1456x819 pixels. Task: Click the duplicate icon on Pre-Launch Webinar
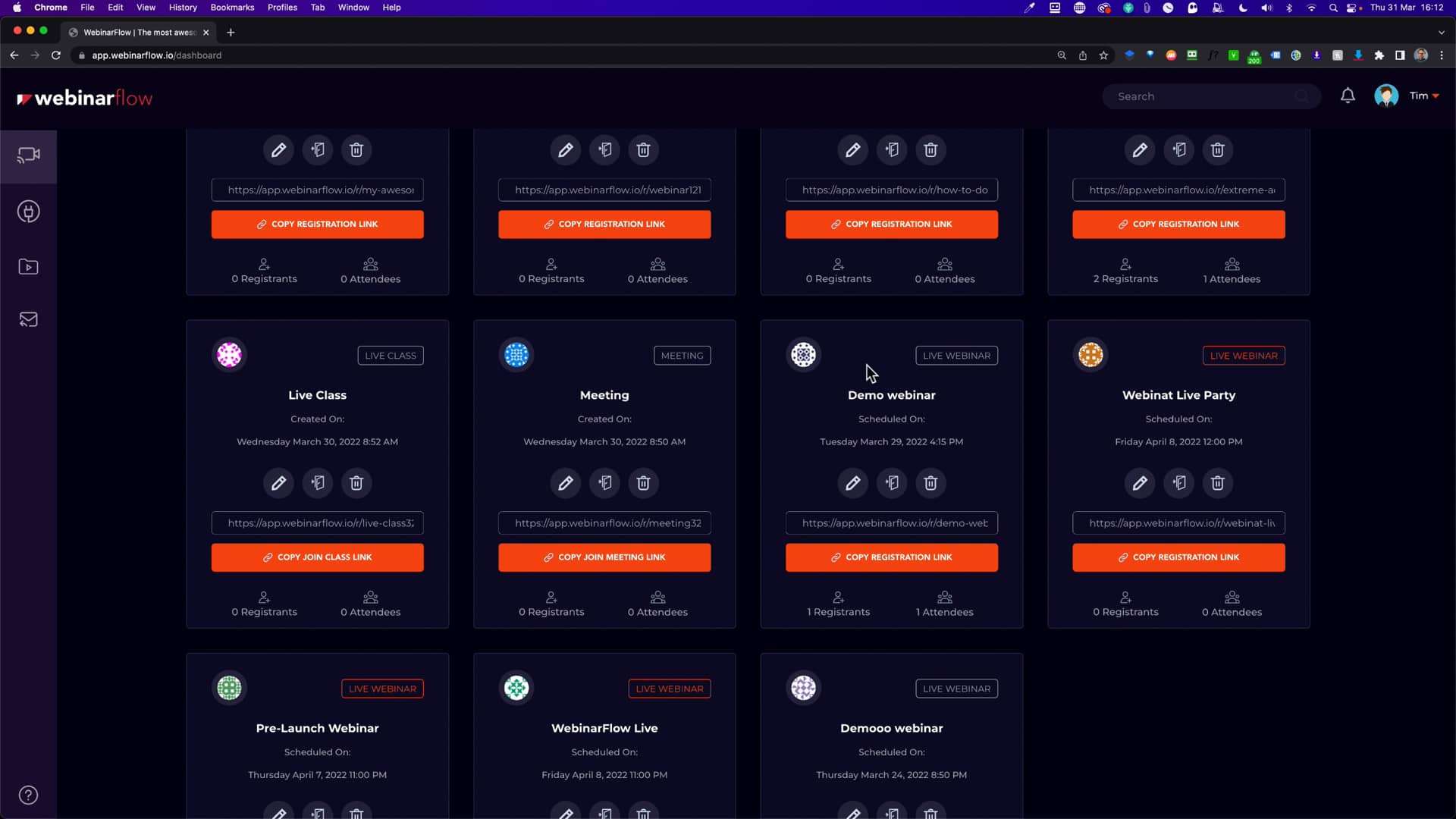tap(317, 812)
